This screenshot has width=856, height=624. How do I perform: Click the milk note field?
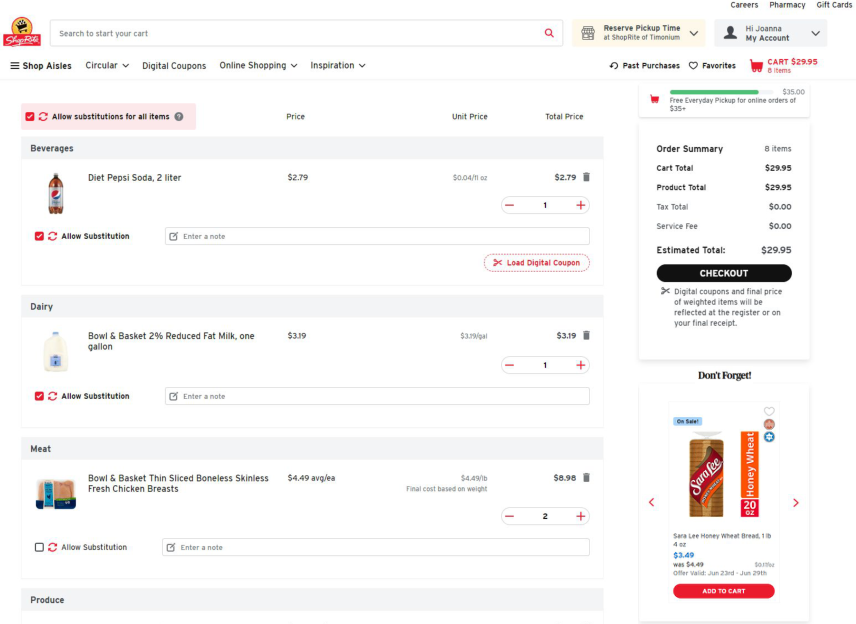point(377,396)
